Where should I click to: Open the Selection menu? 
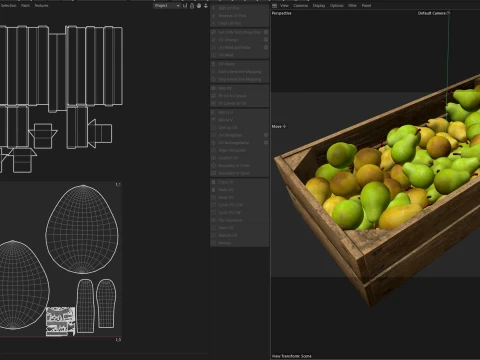(8, 6)
